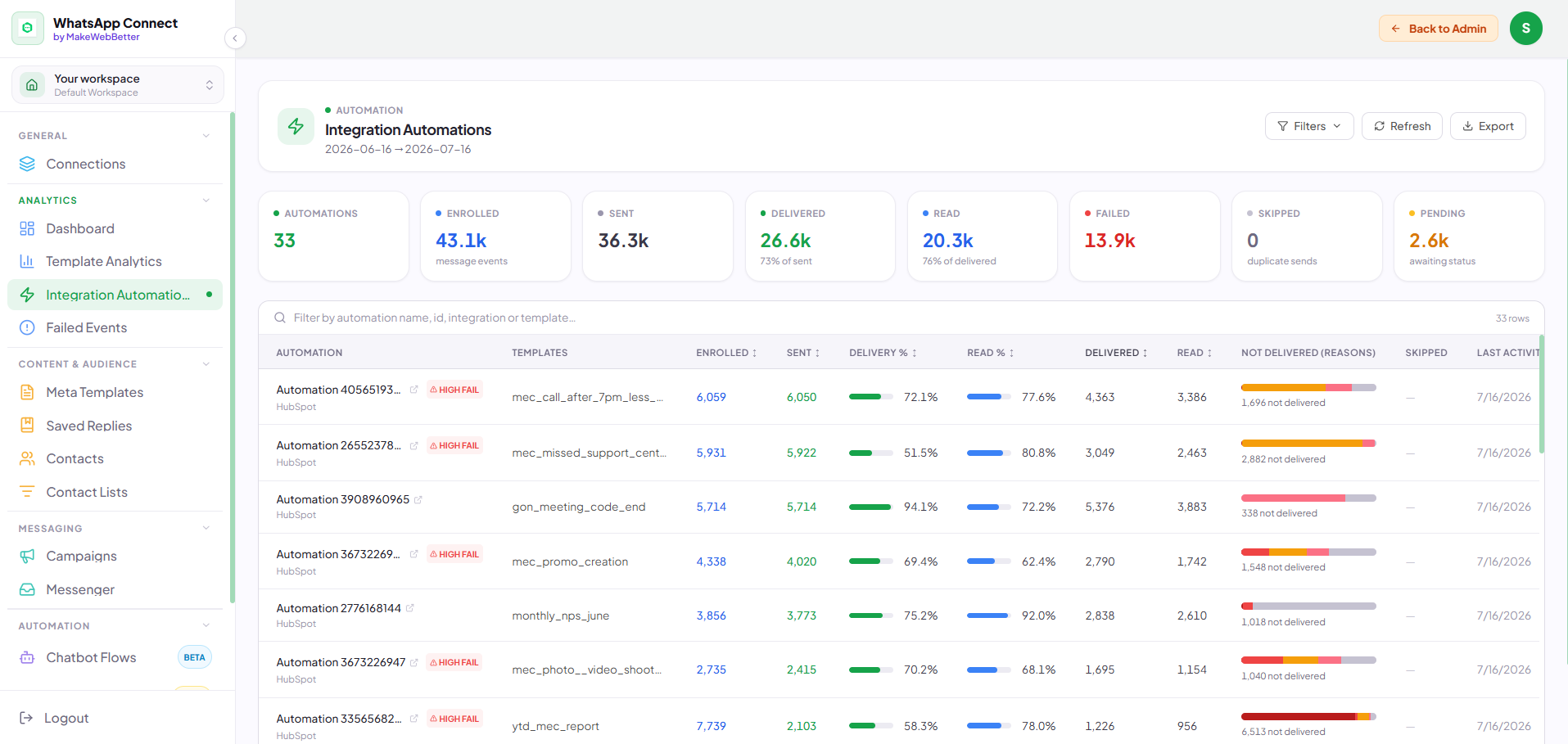
Task: Collapse the GENERAL sidebar section
Action: (206, 136)
